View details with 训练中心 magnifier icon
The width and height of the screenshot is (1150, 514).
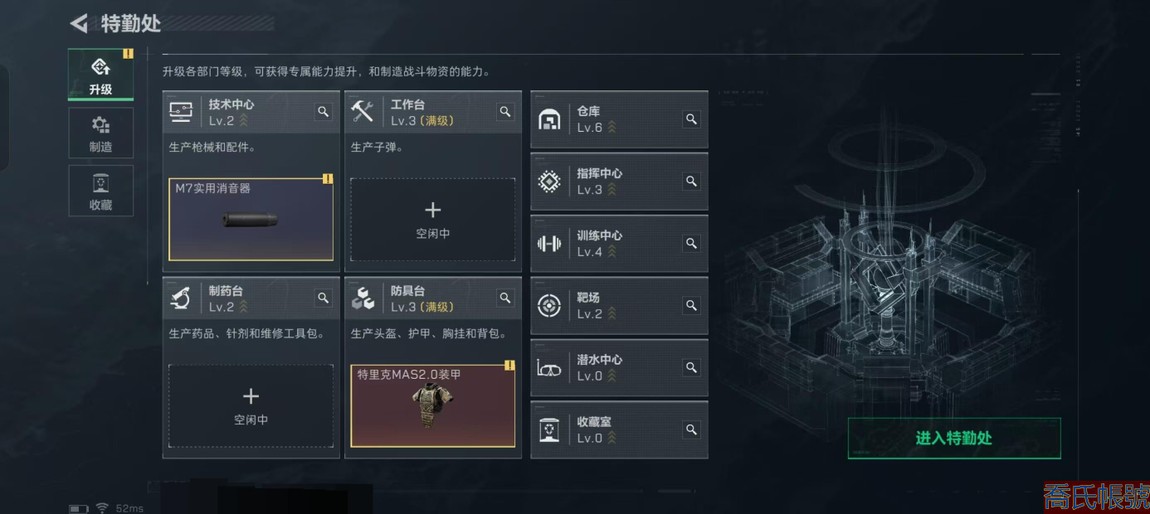(691, 243)
